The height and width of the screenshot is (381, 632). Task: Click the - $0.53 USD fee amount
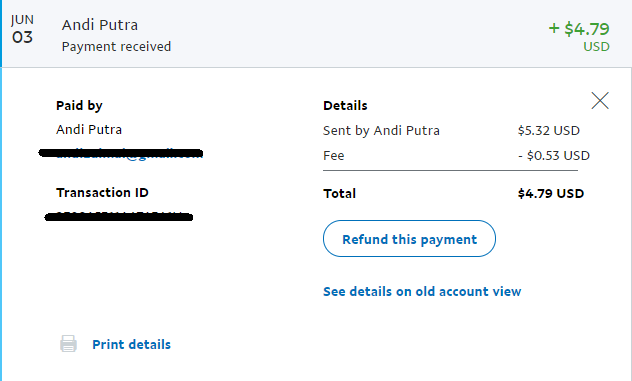pos(554,155)
